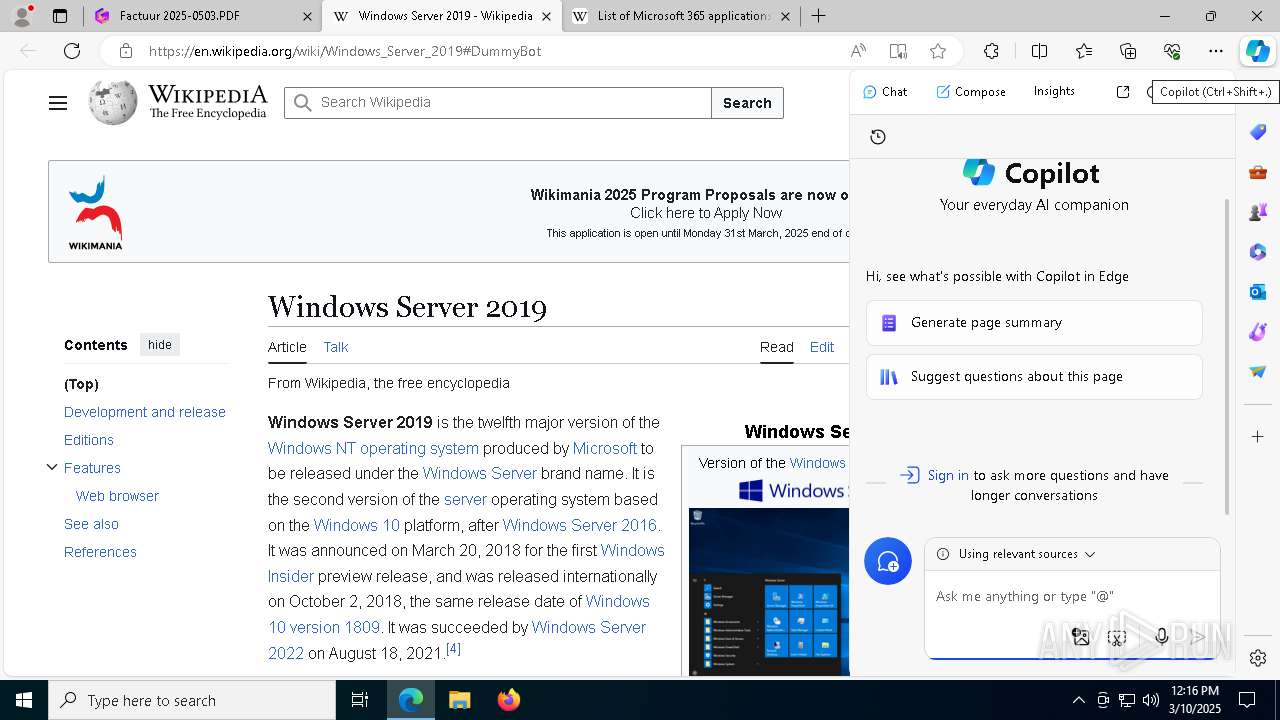Jump to Editions section in Contents
Image resolution: width=1280 pixels, height=720 pixels.
click(89, 440)
